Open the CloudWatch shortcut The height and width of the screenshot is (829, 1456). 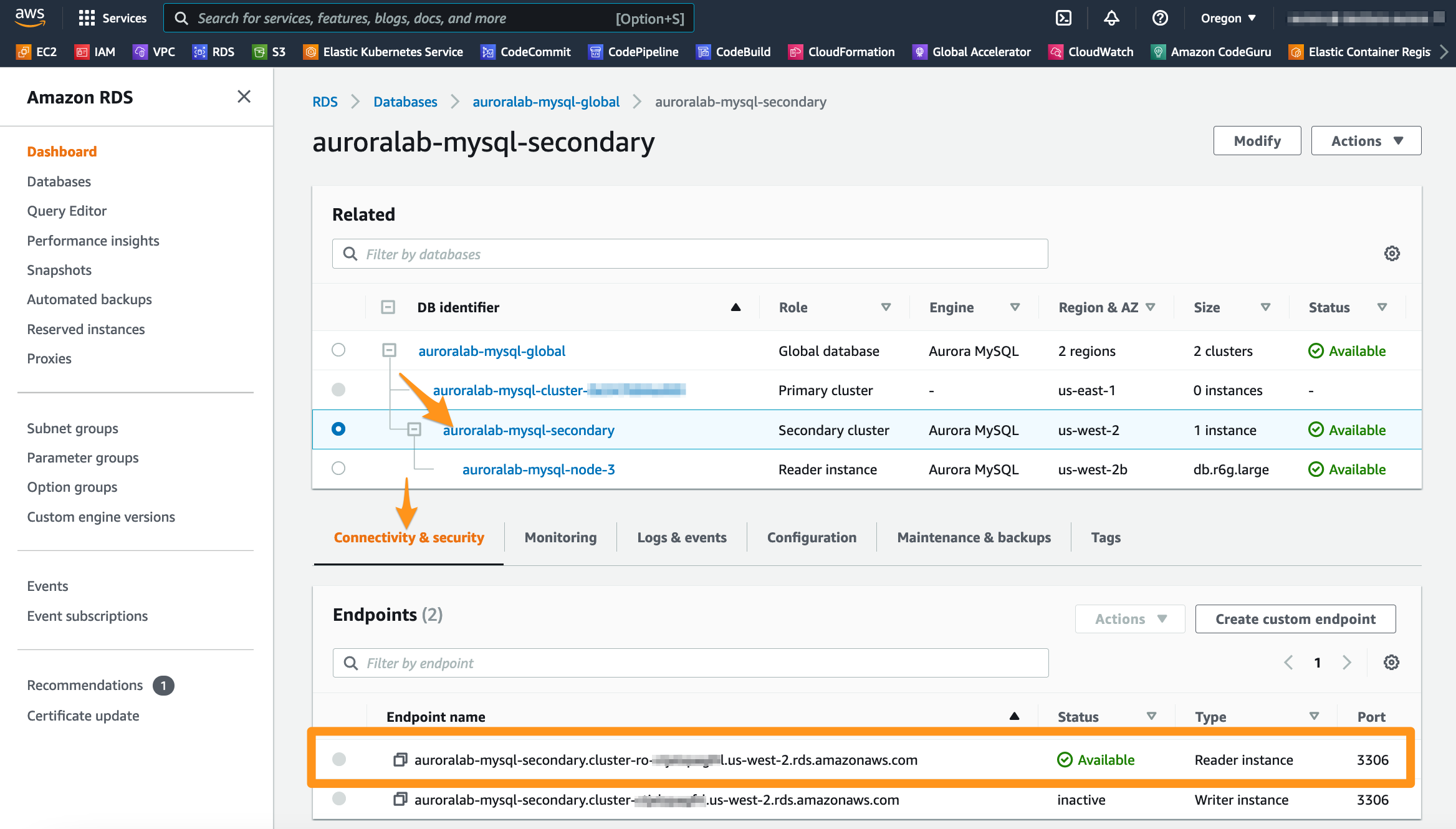coord(1091,52)
